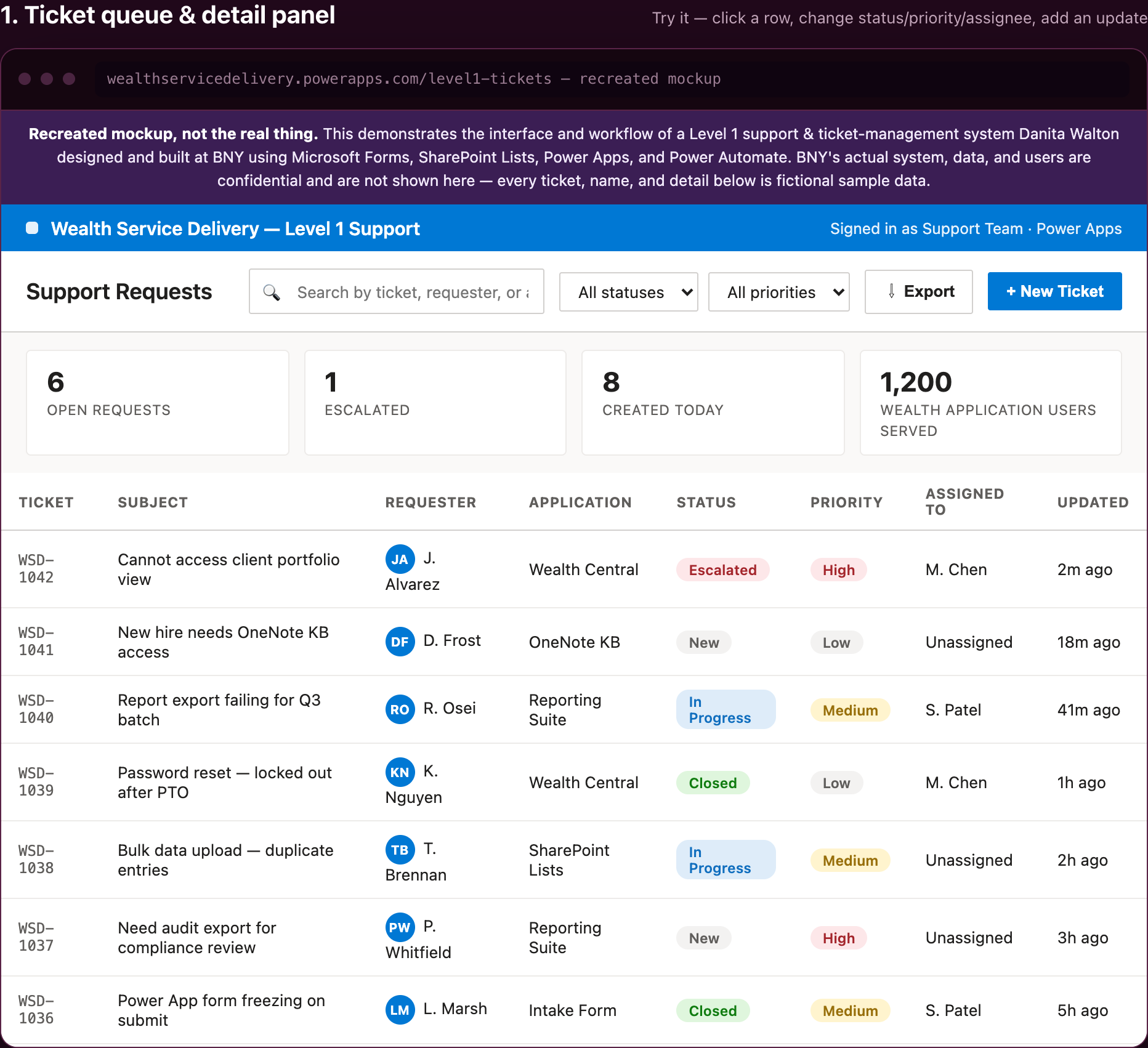Viewport: 1148px width, 1048px height.
Task: Click the RO avatar for R. Osei
Action: click(x=400, y=709)
